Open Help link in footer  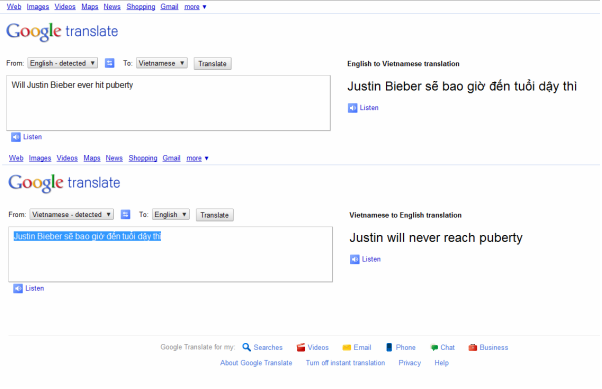pyautogui.click(x=442, y=363)
